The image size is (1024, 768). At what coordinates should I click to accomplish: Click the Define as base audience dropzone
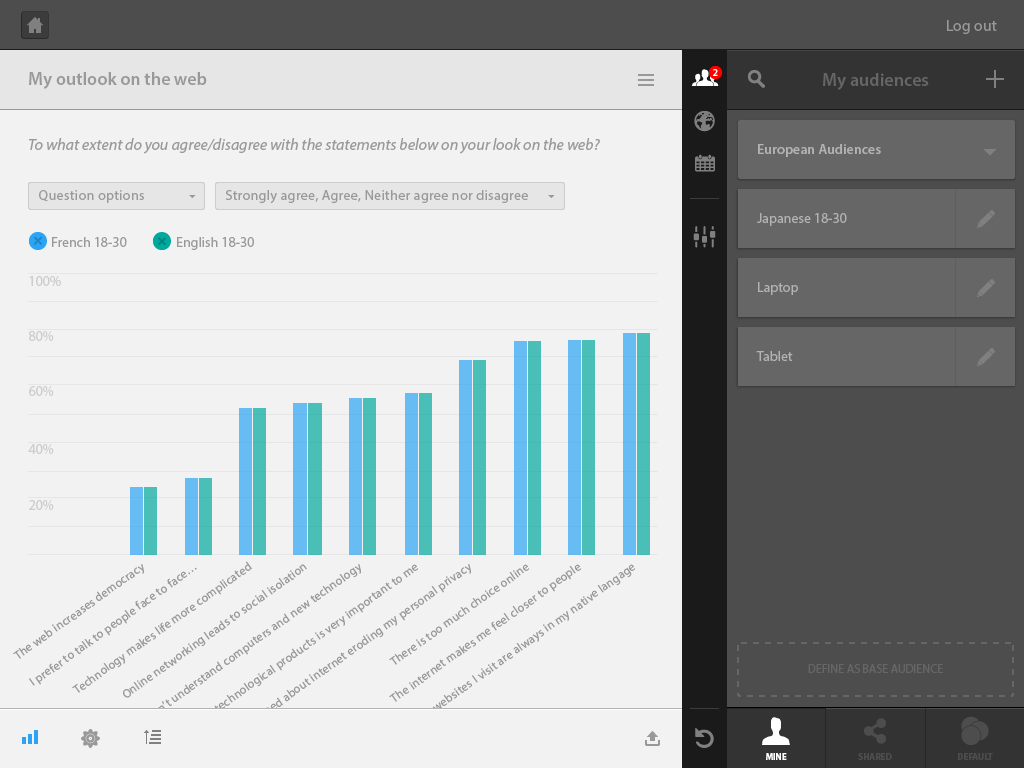tap(875, 669)
